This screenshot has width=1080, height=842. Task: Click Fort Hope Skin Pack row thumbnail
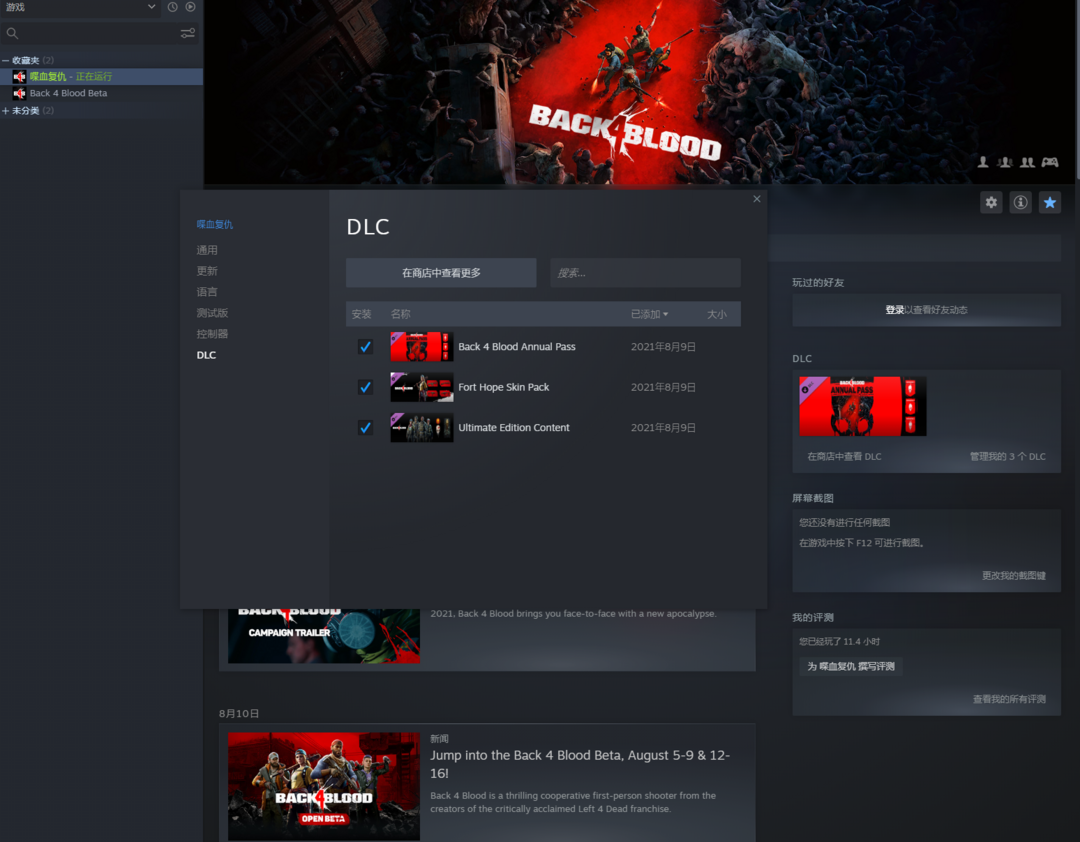tap(422, 387)
